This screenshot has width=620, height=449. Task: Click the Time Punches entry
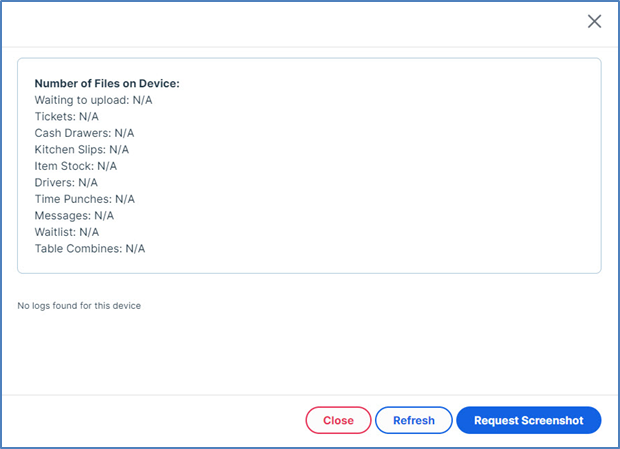(84, 199)
